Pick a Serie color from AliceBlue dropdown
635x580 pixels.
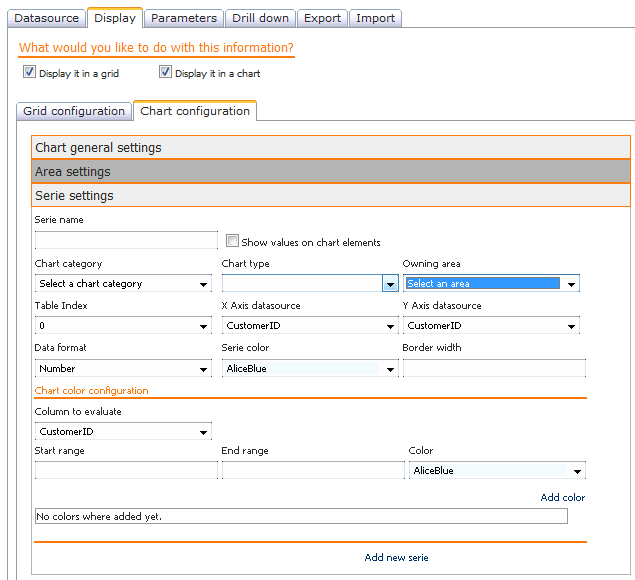(x=310, y=369)
